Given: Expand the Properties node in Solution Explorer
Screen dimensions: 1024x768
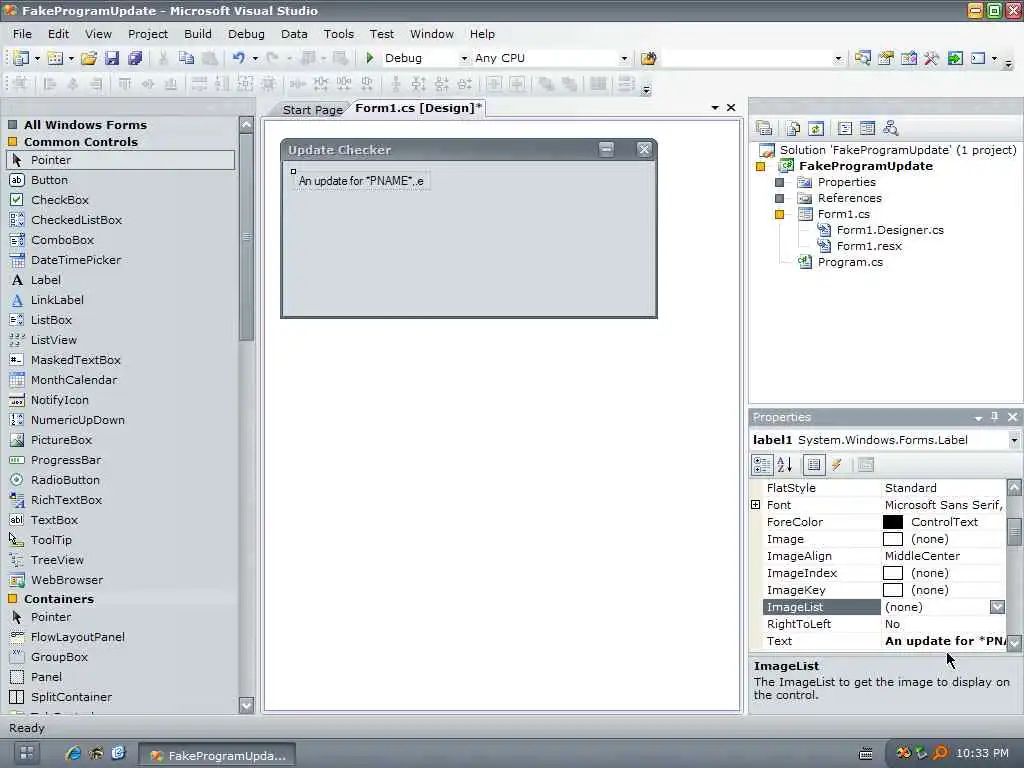Looking at the screenshot, I should tap(779, 182).
